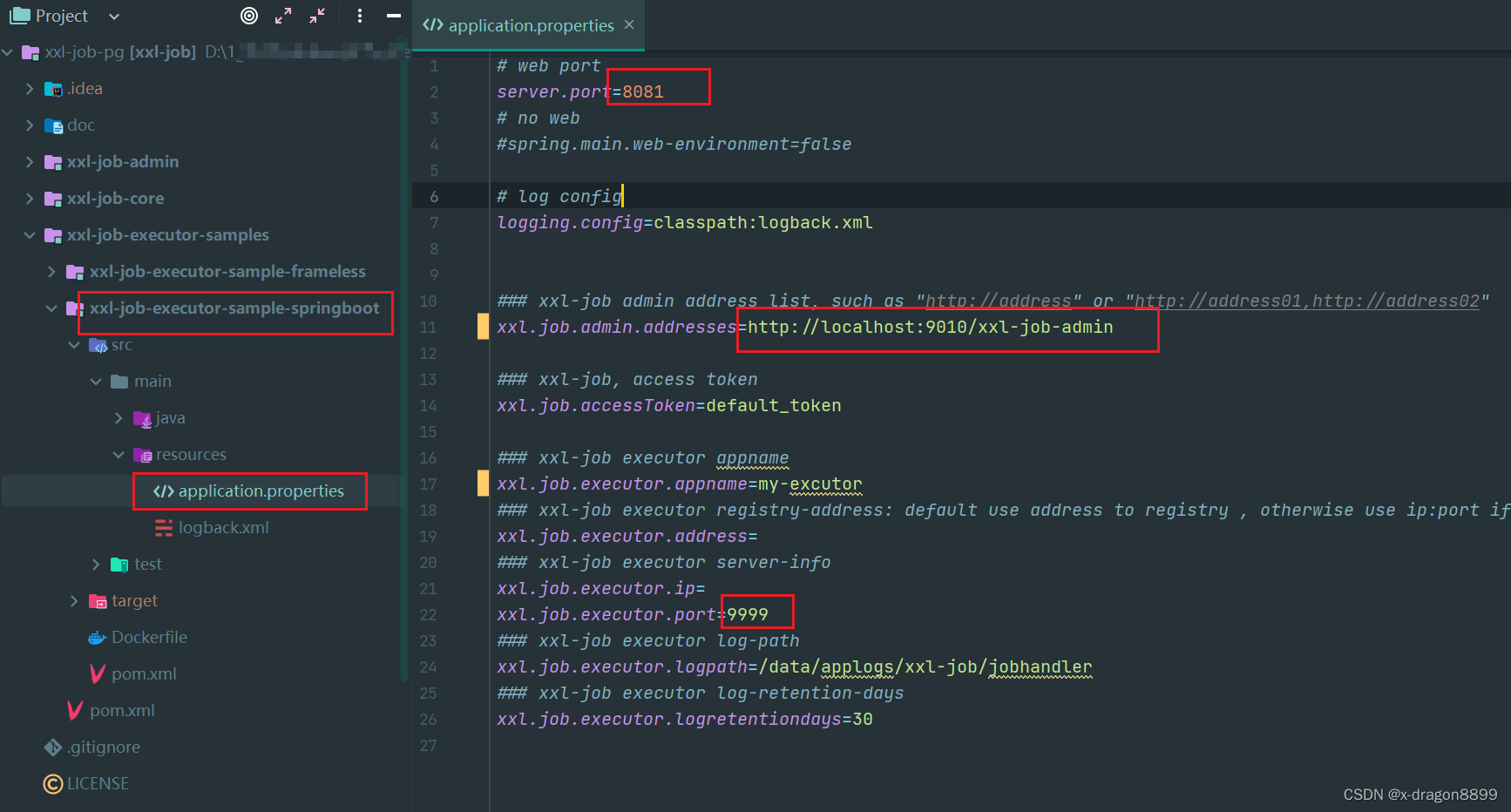Click the Dockerfile whale icon
The image size is (1511, 812).
[98, 638]
